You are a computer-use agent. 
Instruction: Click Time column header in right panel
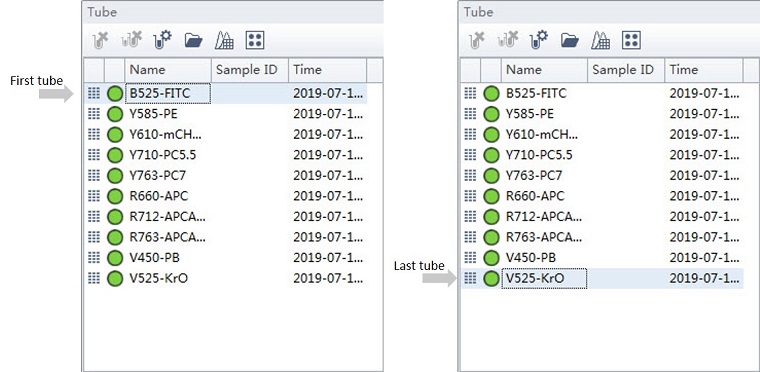pyautogui.click(x=704, y=70)
